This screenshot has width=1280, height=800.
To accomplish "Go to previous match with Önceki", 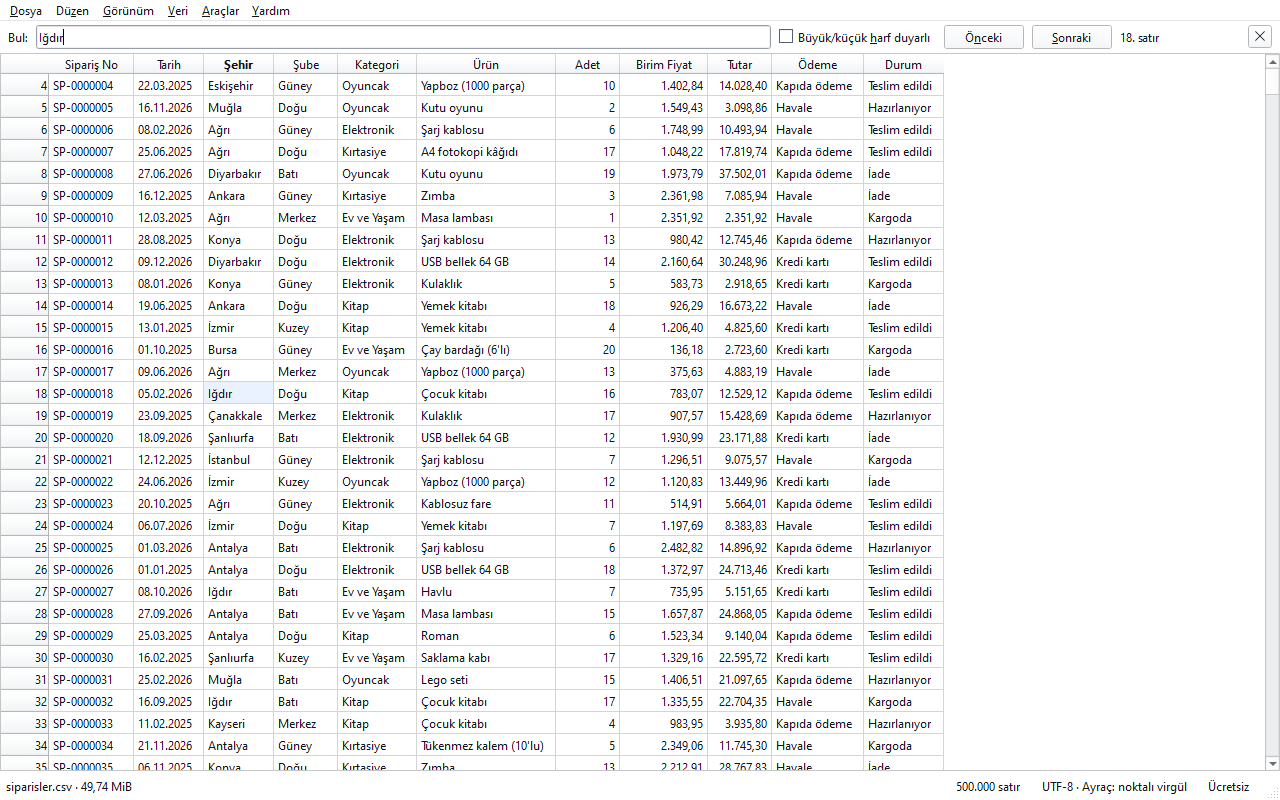I will point(984,37).
